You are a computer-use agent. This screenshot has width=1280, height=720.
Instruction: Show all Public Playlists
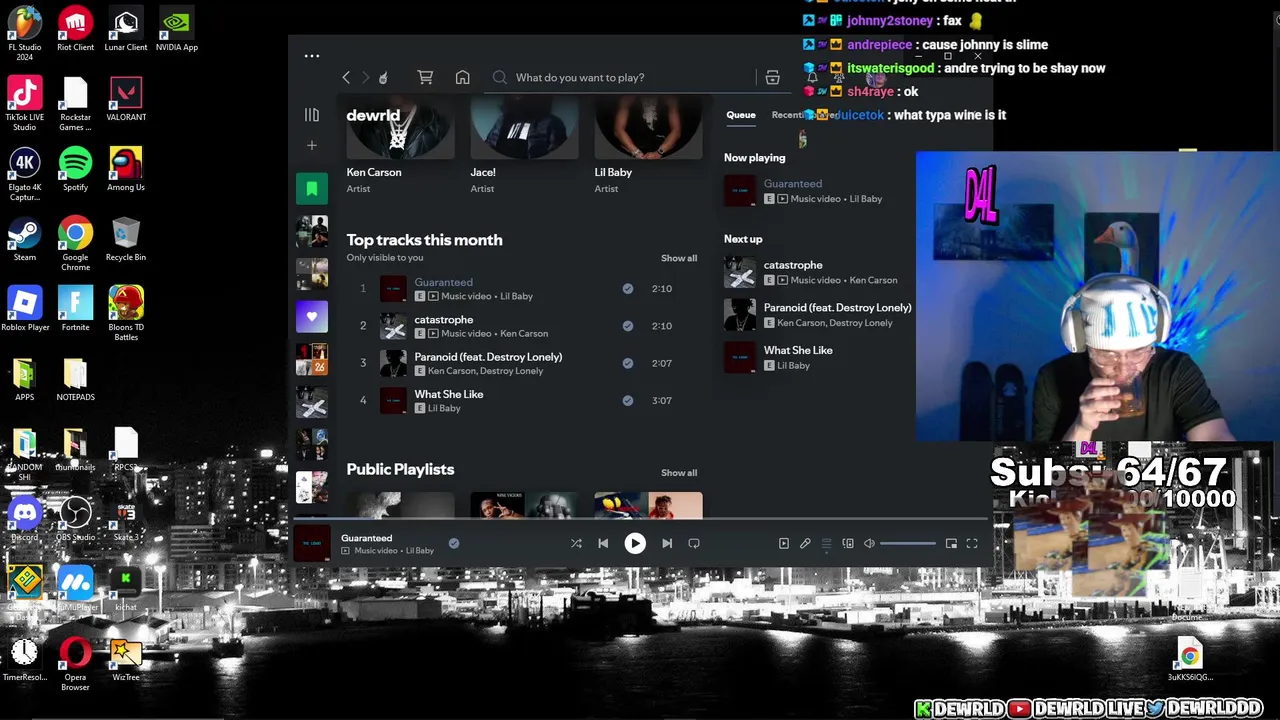[679, 473]
